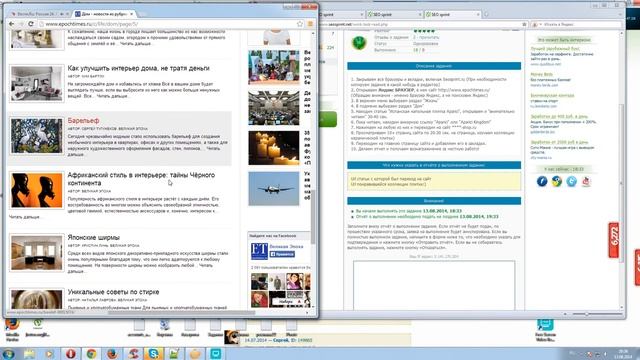This screenshot has height=360, width=640.
Task: Click the interior room thumbnail for Как улучшить интерьер
Action: click(x=37, y=83)
